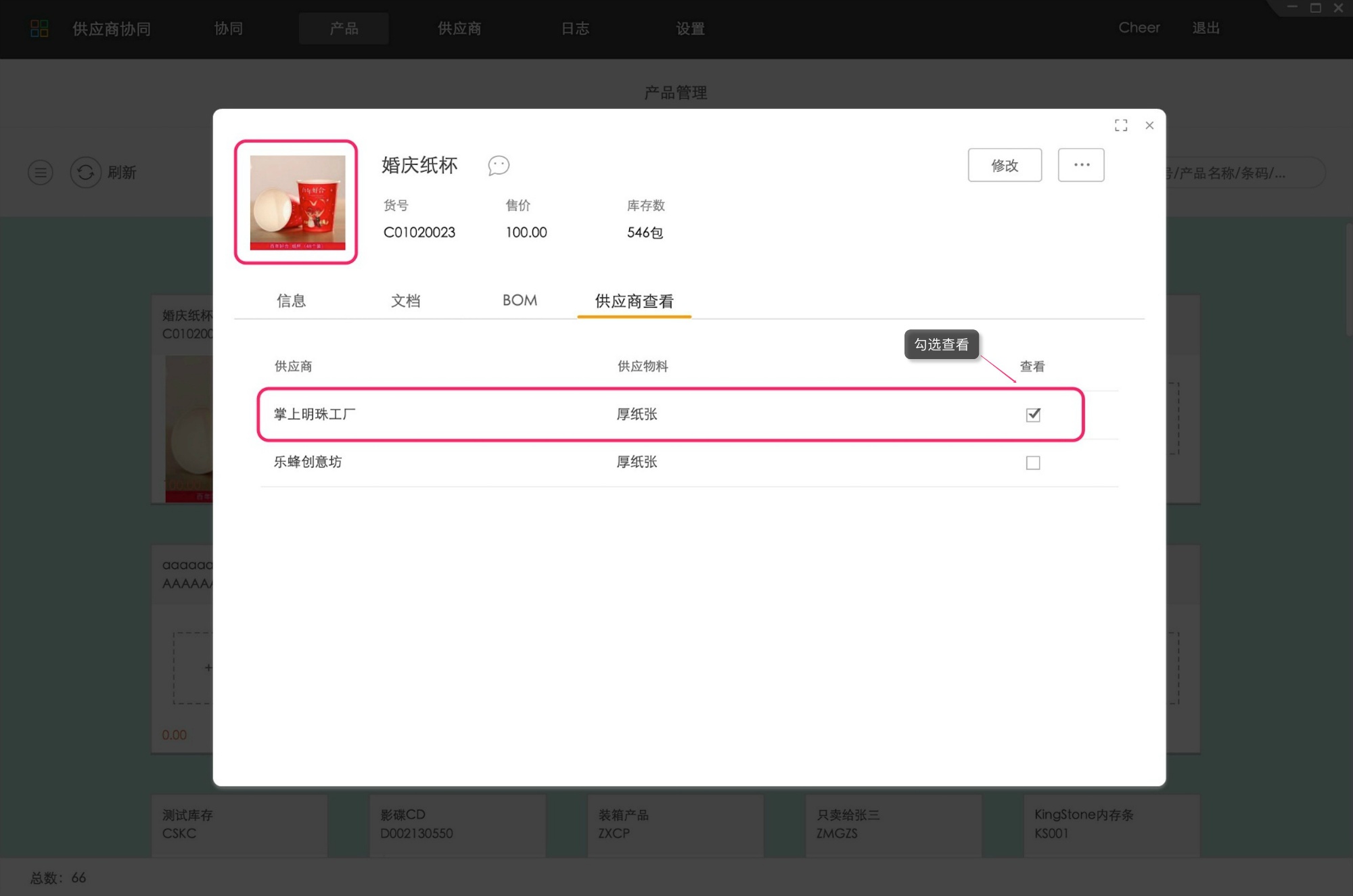Open the 设置 menu
The height and width of the screenshot is (896, 1353).
pyautogui.click(x=690, y=28)
